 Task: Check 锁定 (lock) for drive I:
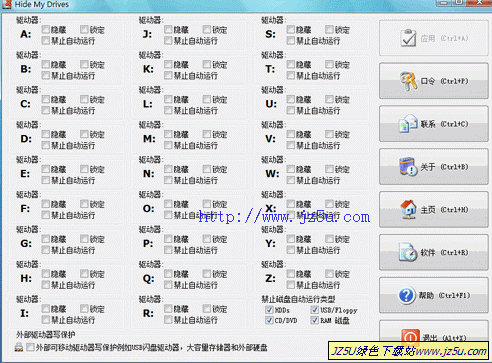[x=84, y=309]
